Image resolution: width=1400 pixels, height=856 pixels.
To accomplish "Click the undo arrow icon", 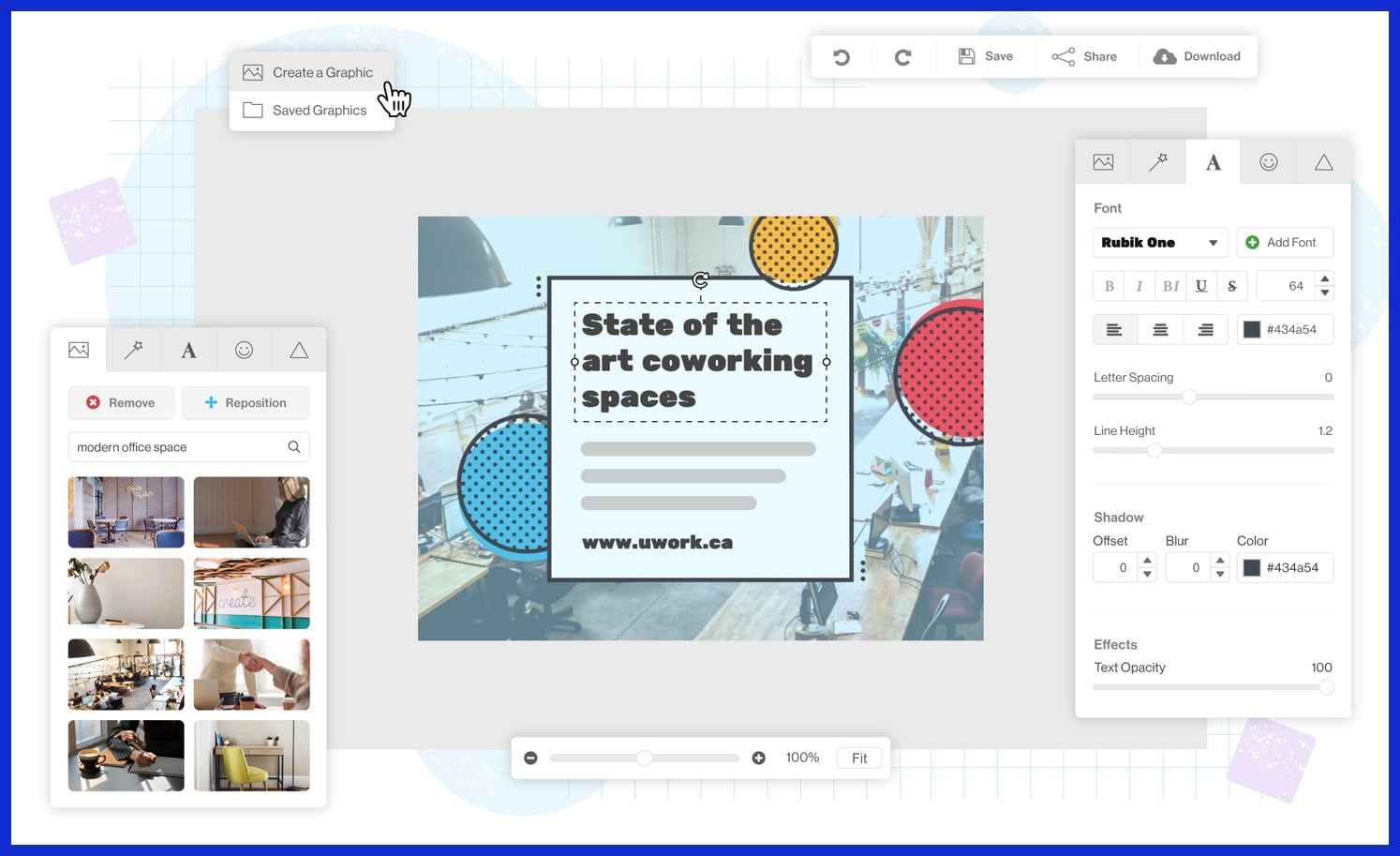I will [841, 57].
